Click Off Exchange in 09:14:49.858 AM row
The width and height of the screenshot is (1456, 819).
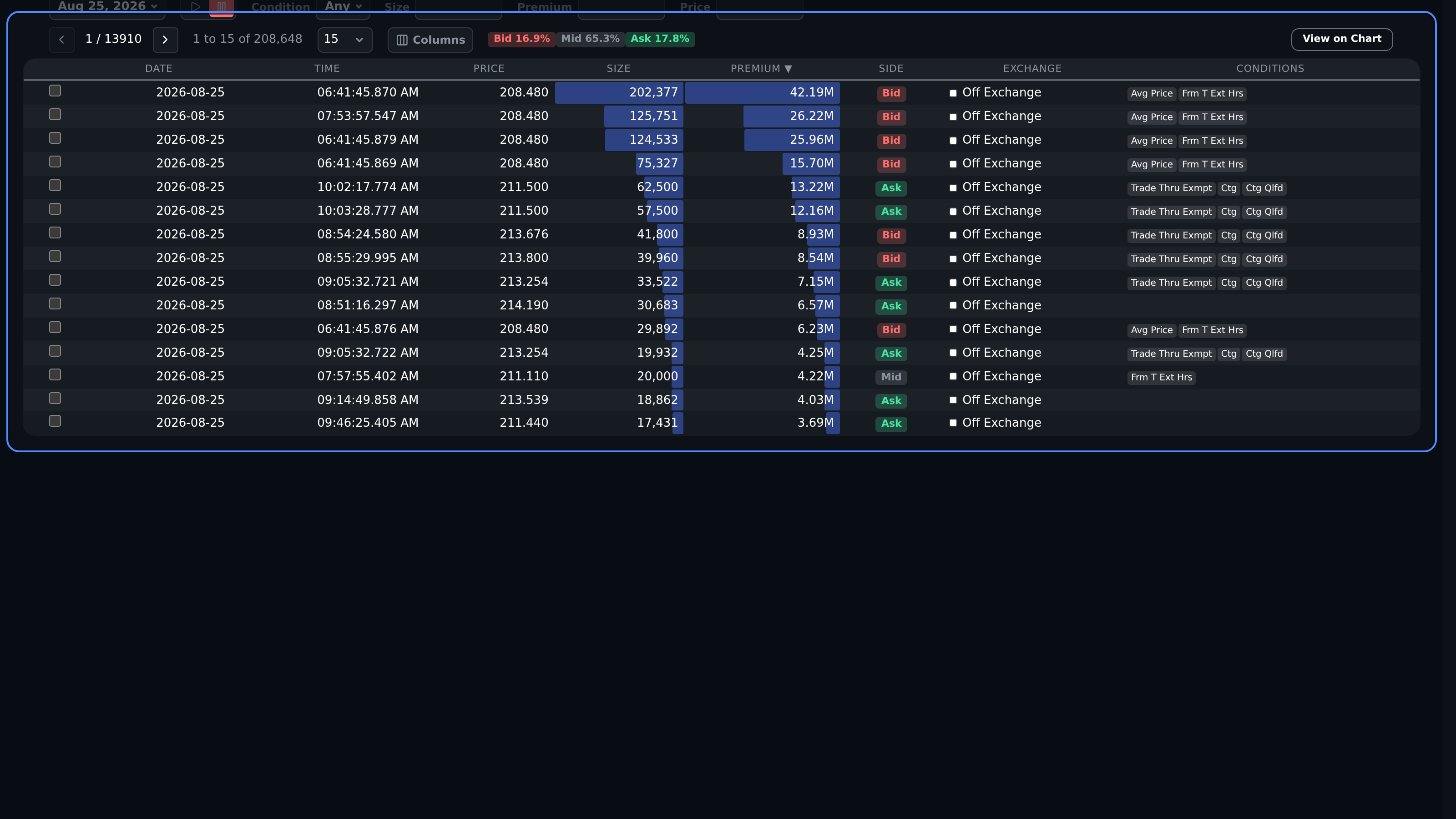(1001, 400)
